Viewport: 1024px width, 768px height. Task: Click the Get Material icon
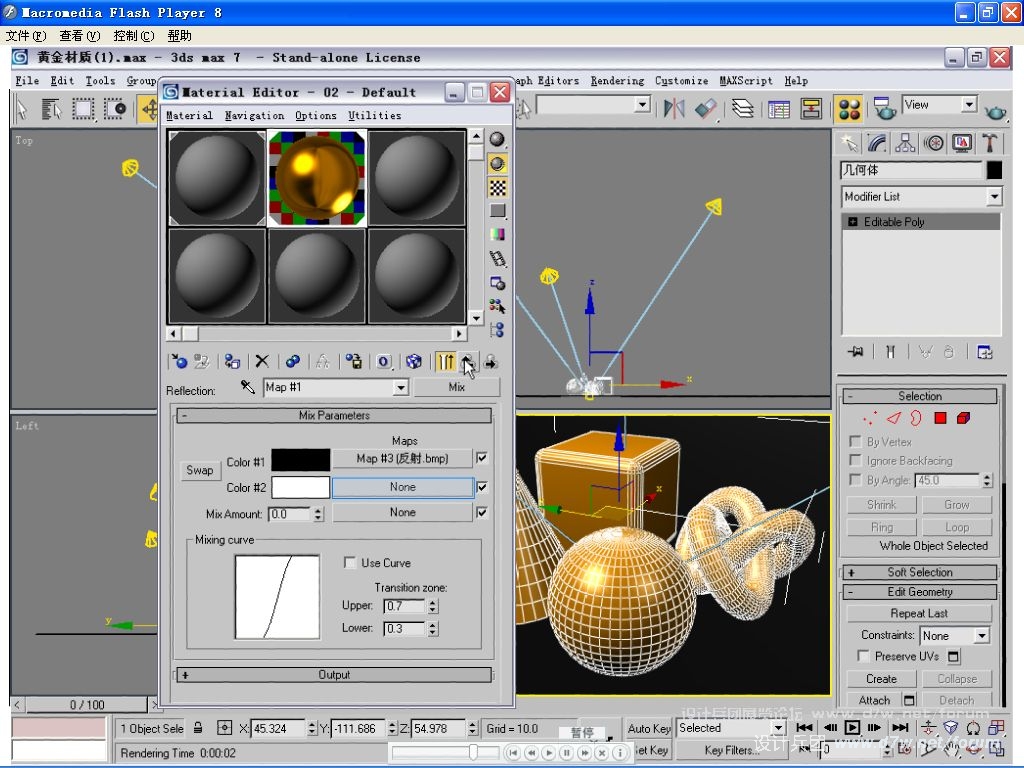point(179,362)
